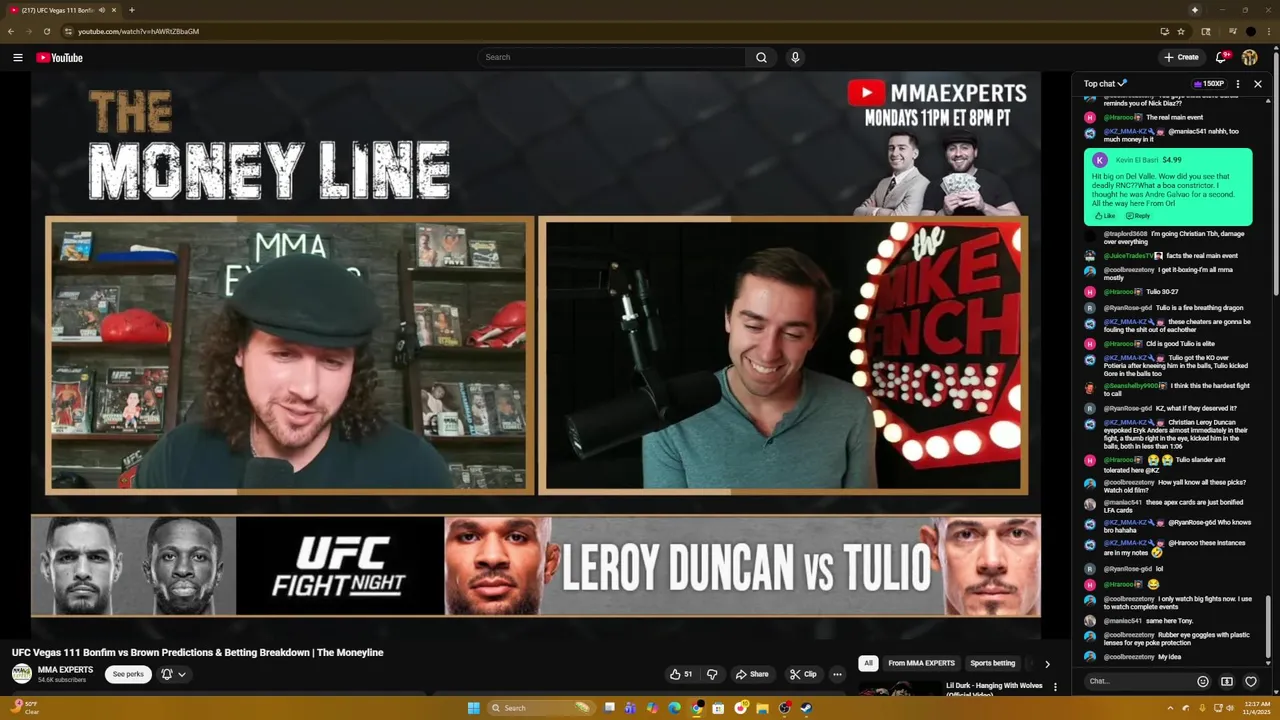Open MMA EXPERTS channel avatar
Screen dimensions: 1280x720
click(22, 674)
